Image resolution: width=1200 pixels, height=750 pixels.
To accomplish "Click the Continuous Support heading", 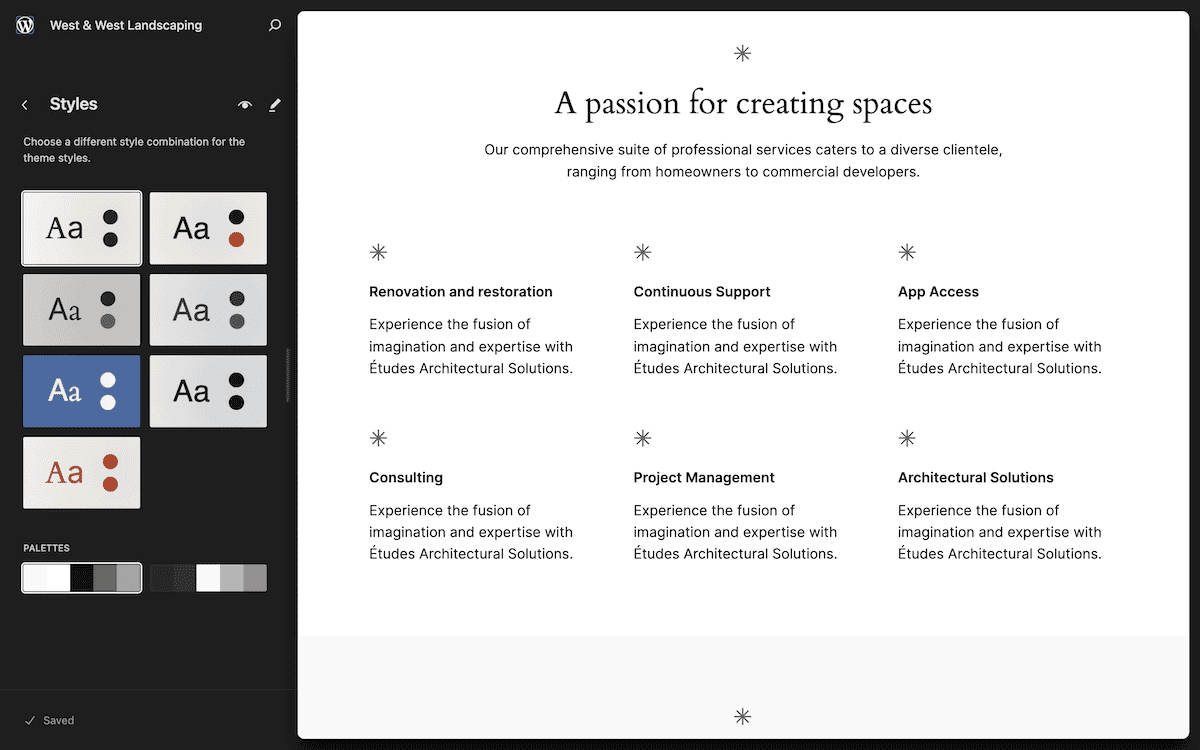I will 702,291.
